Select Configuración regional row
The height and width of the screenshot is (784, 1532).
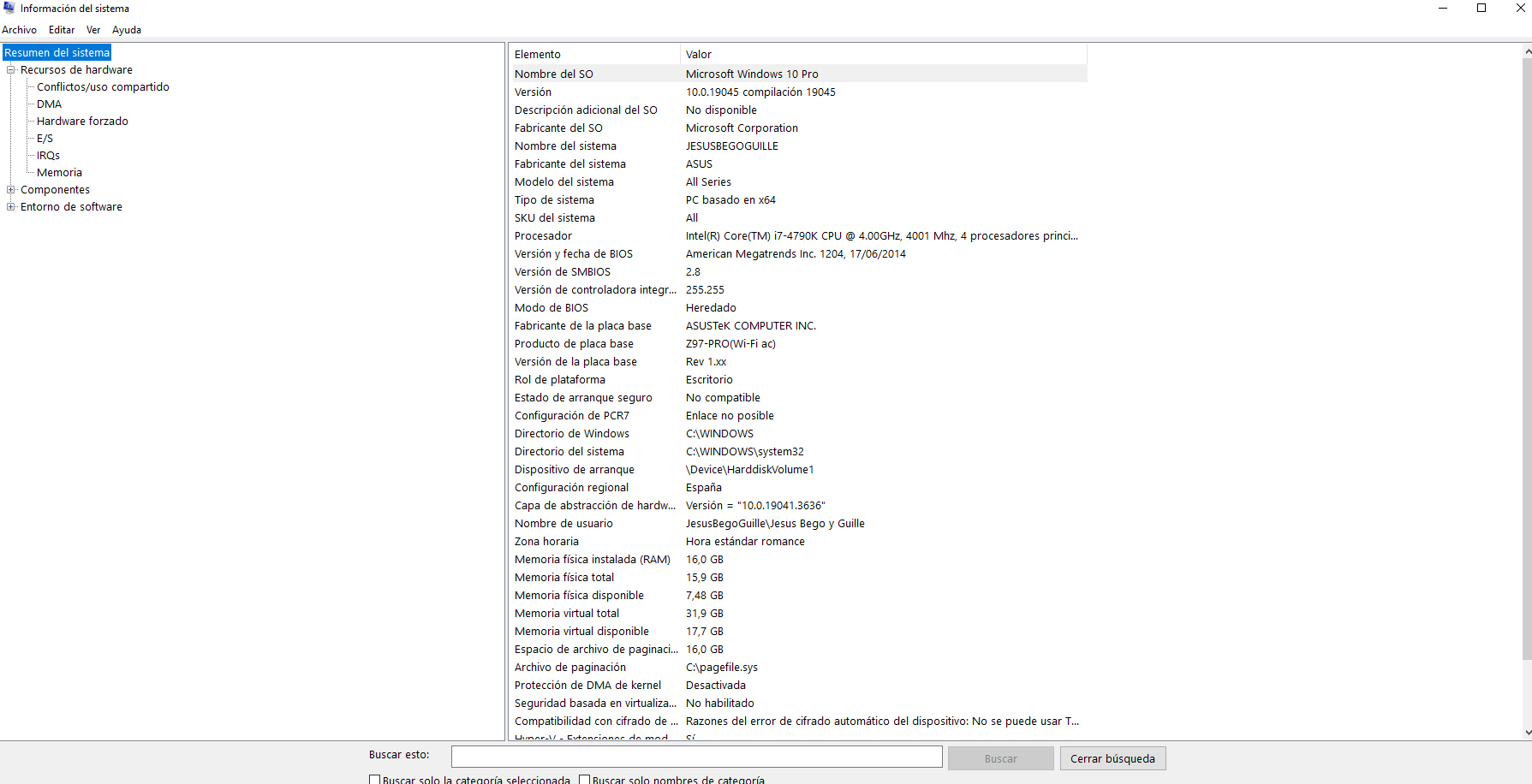click(x=798, y=488)
